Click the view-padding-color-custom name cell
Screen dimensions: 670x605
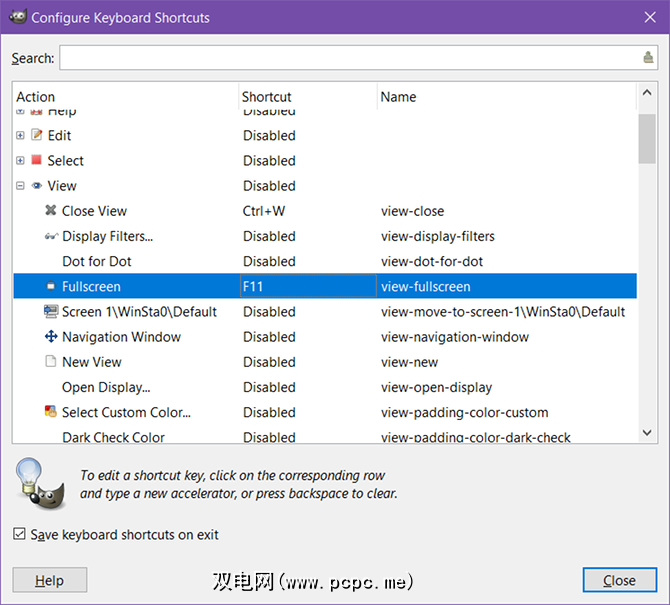point(464,413)
